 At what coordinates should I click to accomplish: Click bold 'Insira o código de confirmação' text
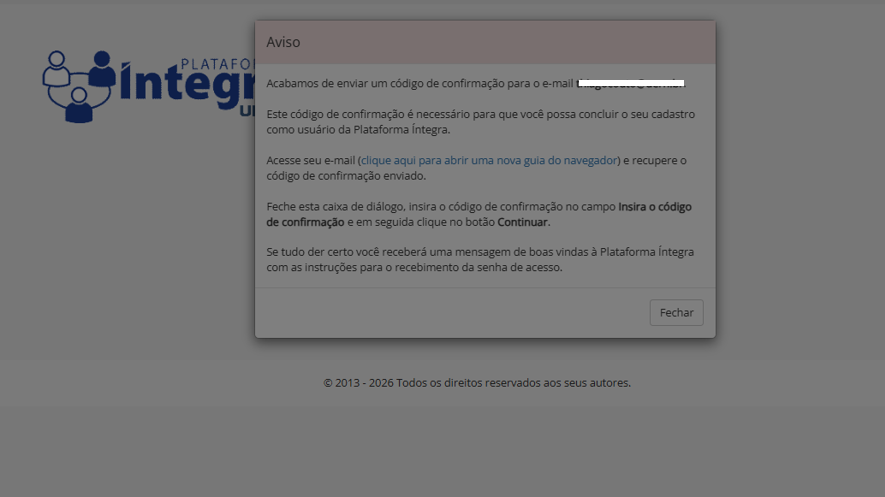coord(479,214)
